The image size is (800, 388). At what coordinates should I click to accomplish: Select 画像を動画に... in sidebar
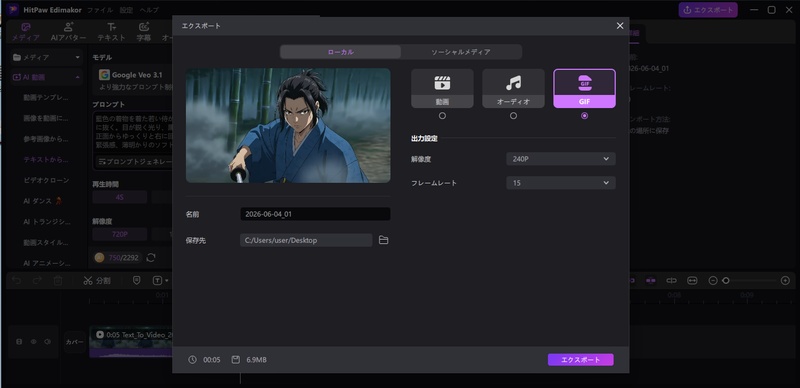46,118
